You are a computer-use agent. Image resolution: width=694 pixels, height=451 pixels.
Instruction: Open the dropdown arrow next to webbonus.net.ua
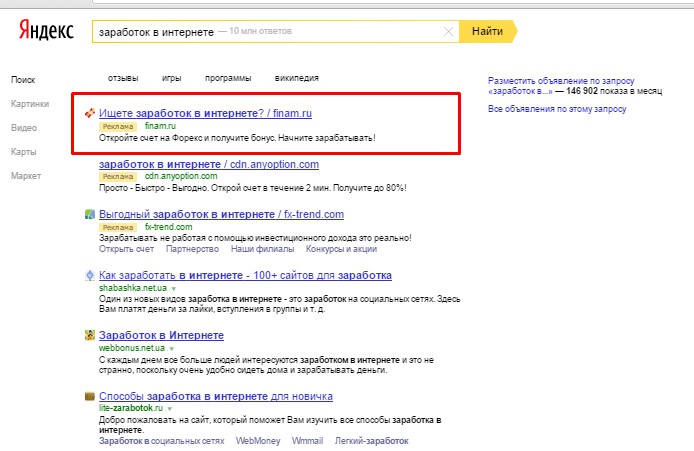[171, 349]
